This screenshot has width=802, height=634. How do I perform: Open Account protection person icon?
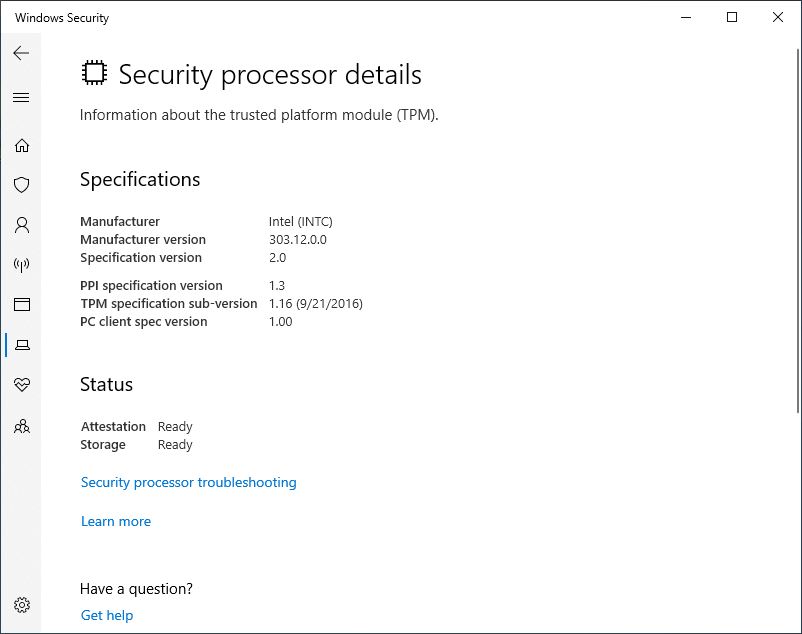(21, 225)
